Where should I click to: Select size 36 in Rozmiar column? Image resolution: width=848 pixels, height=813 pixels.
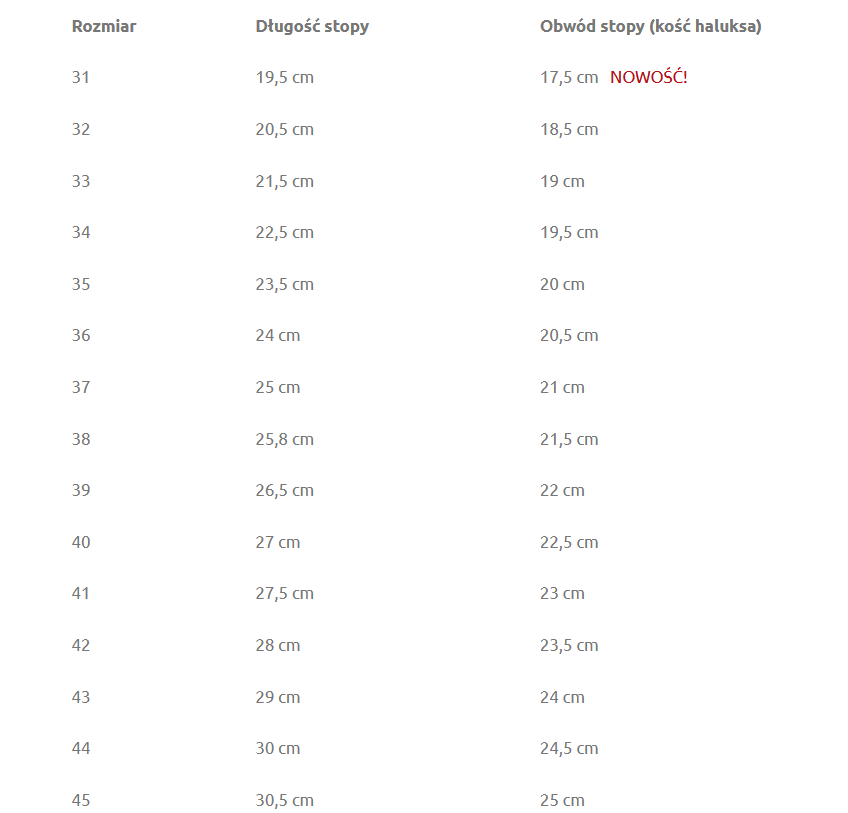pyautogui.click(x=81, y=335)
